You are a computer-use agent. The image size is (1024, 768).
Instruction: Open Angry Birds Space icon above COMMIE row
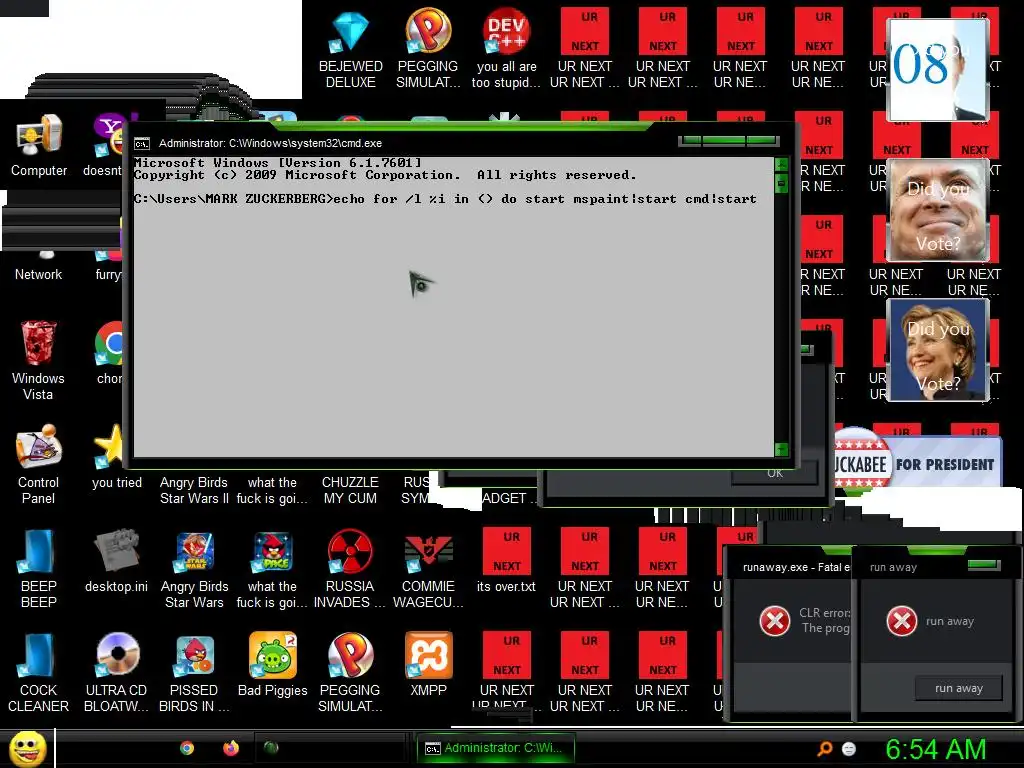click(272, 552)
